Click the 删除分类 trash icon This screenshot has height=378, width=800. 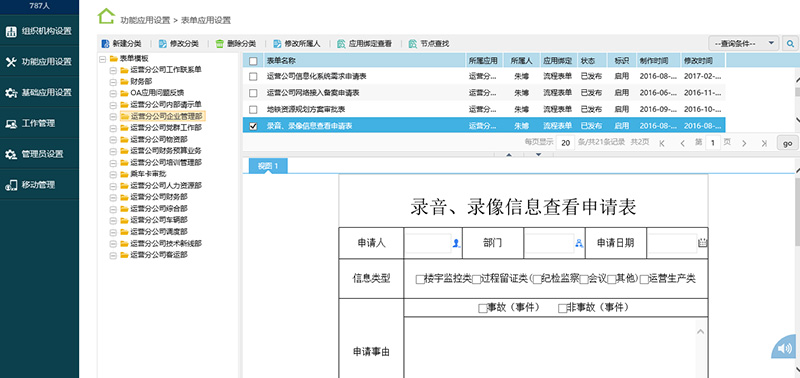(219, 44)
